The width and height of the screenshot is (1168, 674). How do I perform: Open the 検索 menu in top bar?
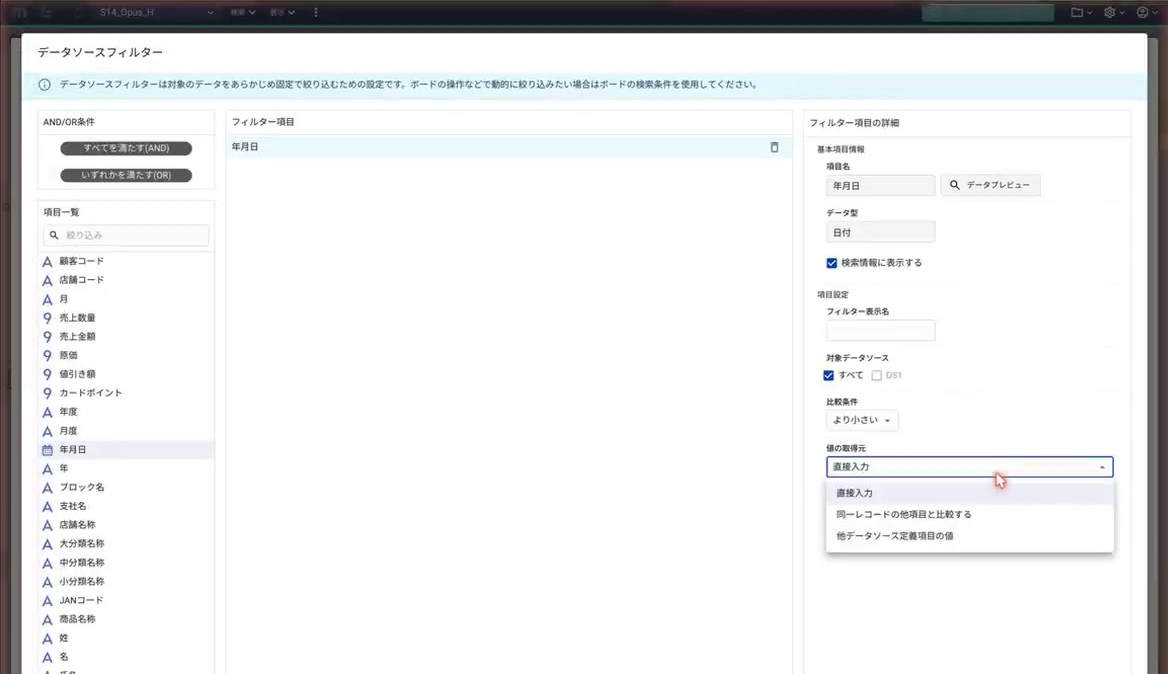pyautogui.click(x=243, y=13)
